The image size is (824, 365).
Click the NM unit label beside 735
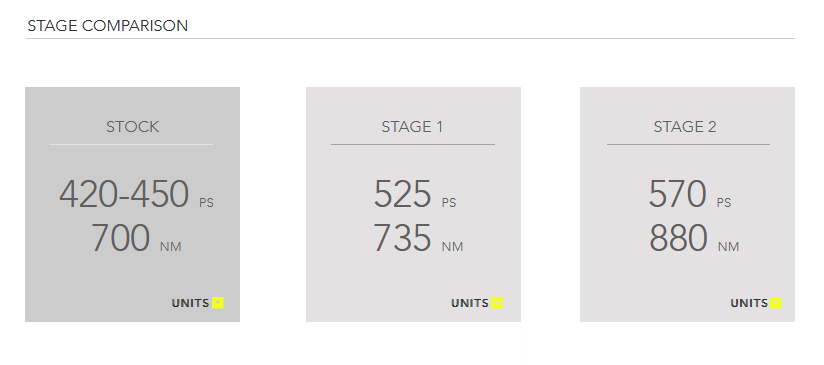[452, 247]
